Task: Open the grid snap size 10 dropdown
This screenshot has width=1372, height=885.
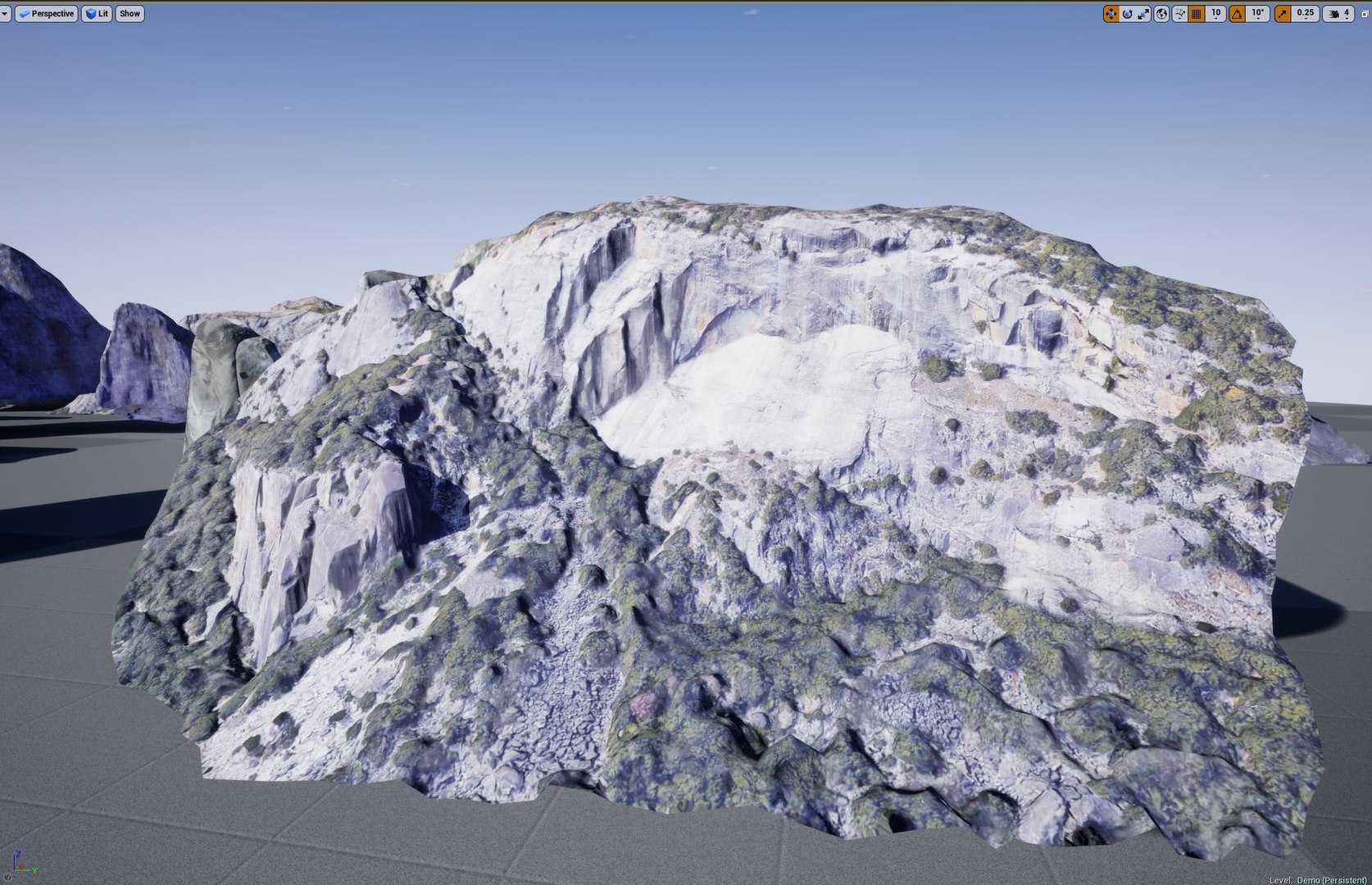Action: pos(1215,13)
